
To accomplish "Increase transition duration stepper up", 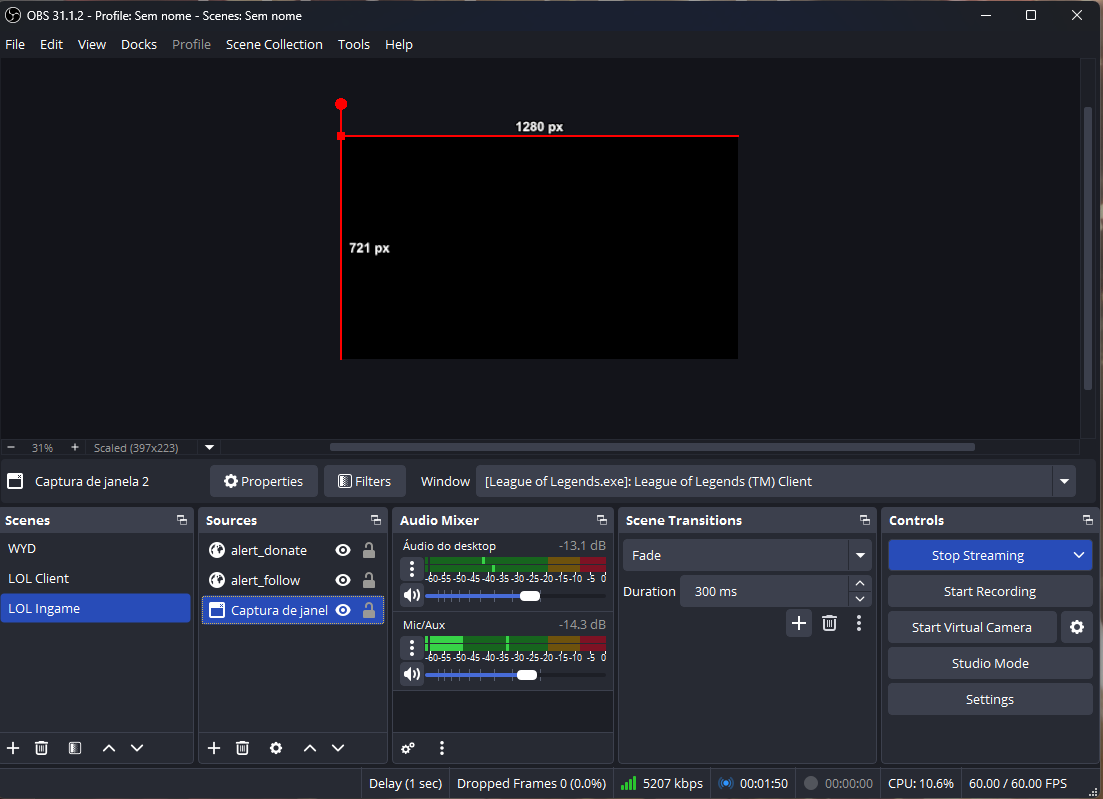I will [860, 583].
